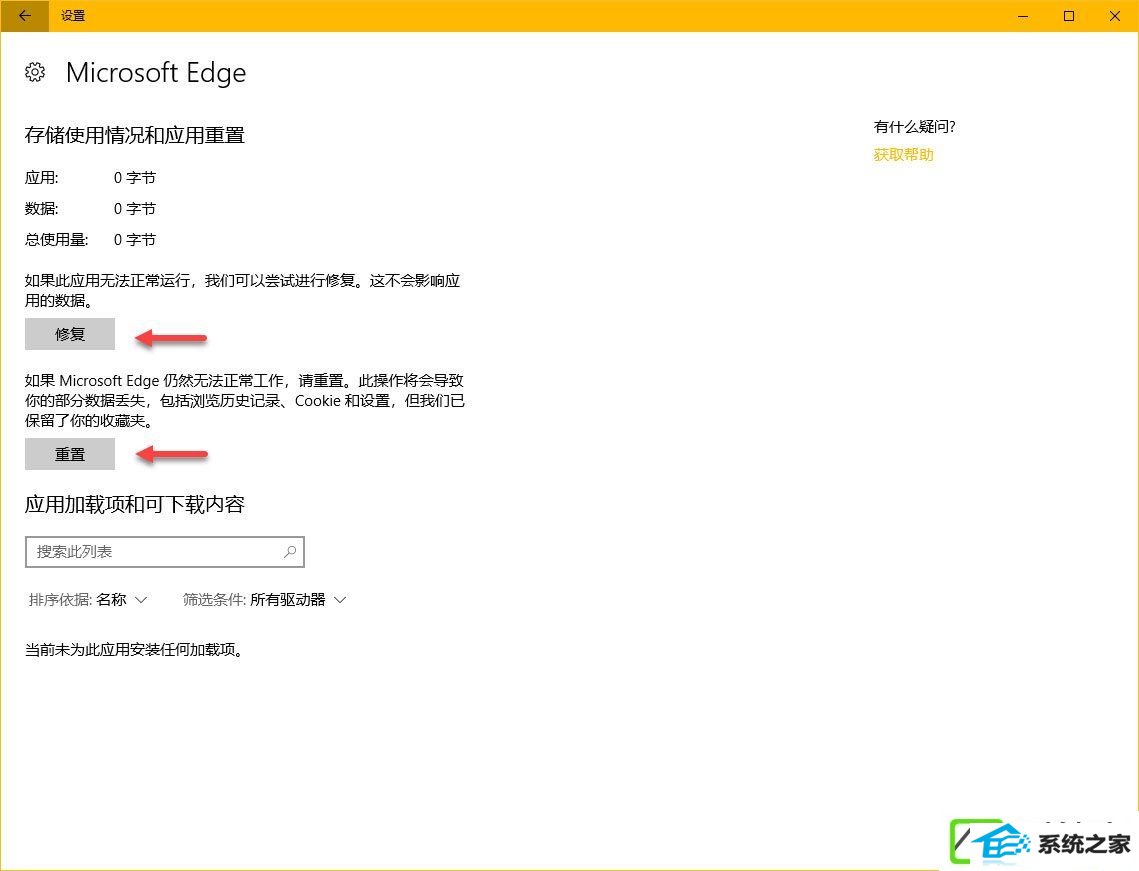Click the 当前未为此应用安装任何加载项 message
Screen dimensions: 1139x871
[134, 650]
